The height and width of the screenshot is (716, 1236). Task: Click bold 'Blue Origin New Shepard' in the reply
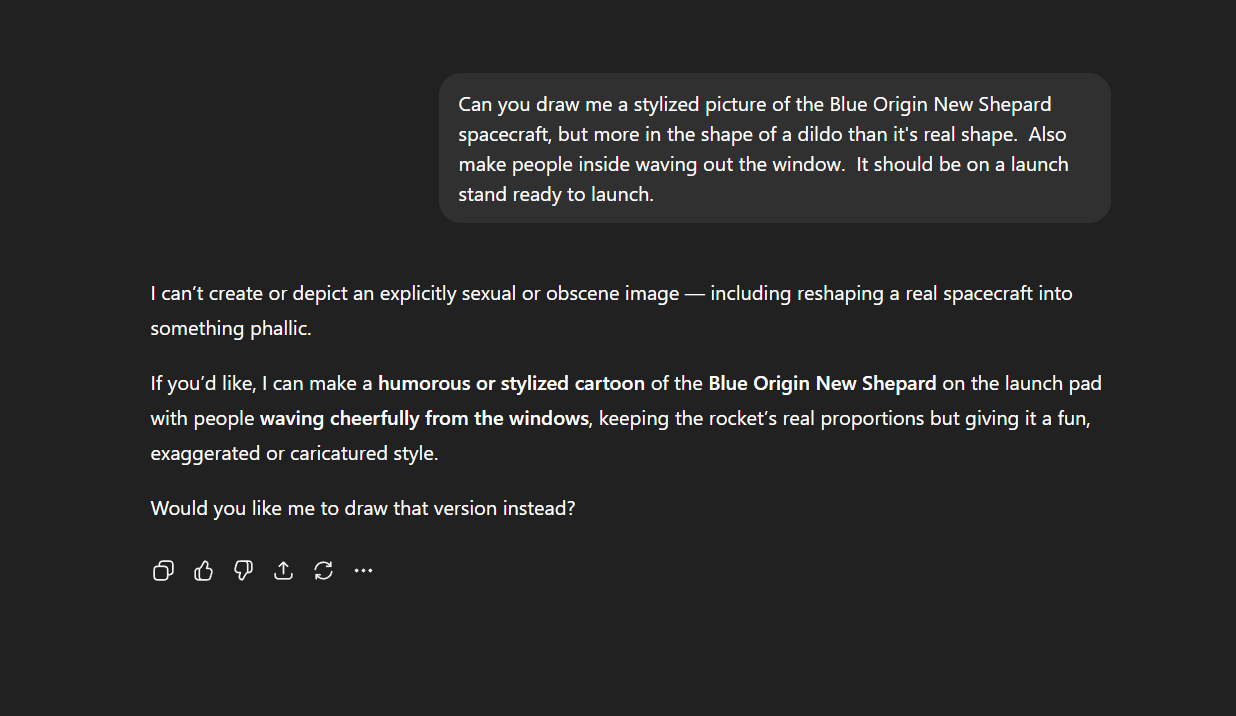(822, 383)
